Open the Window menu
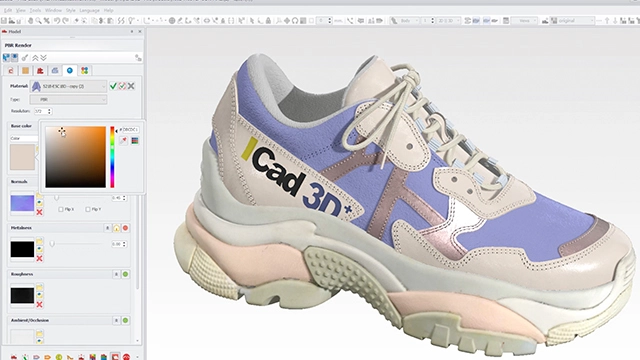Image resolution: width=640 pixels, height=360 pixels. tap(53, 10)
